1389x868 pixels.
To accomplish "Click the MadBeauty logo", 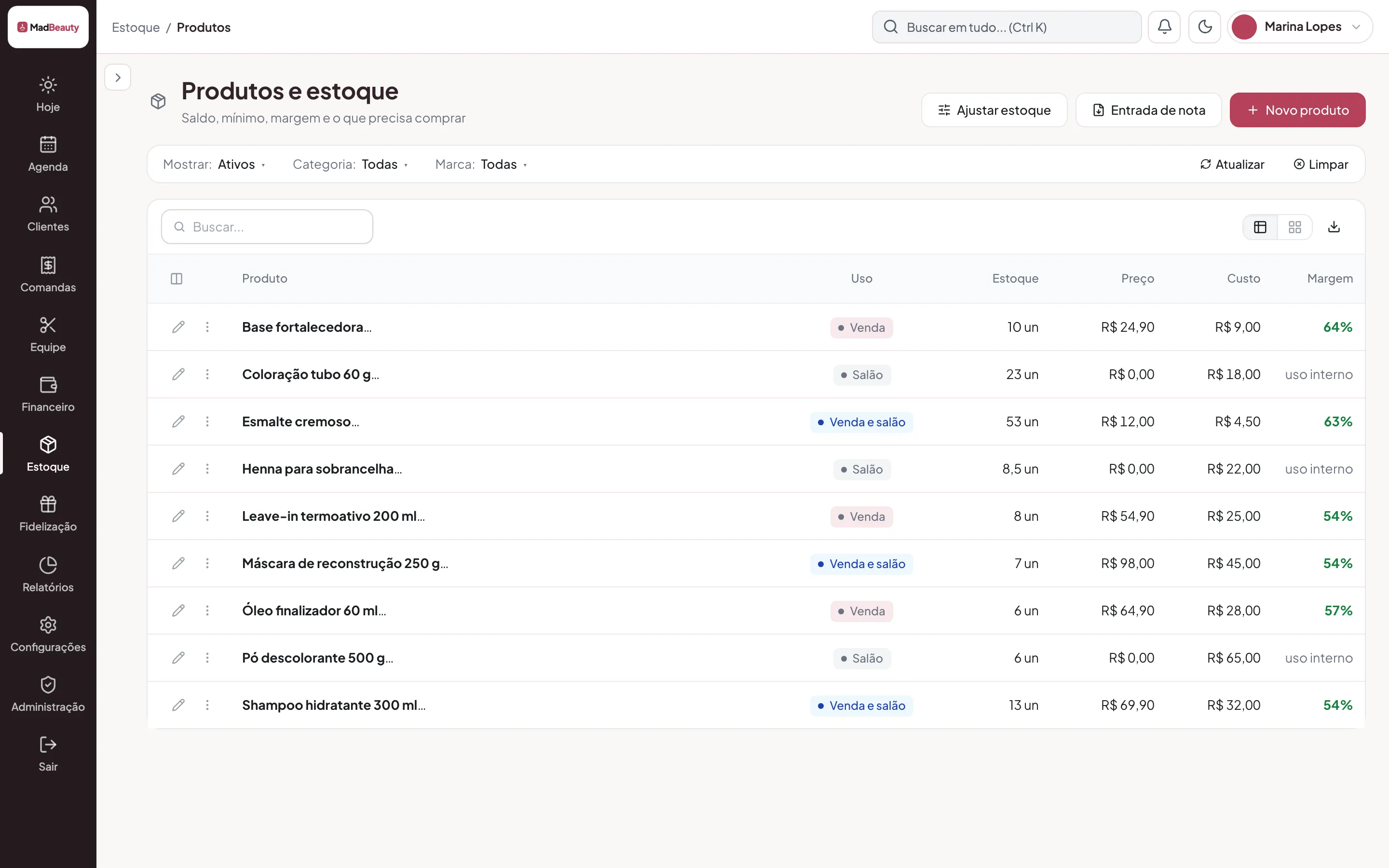I will tap(48, 27).
